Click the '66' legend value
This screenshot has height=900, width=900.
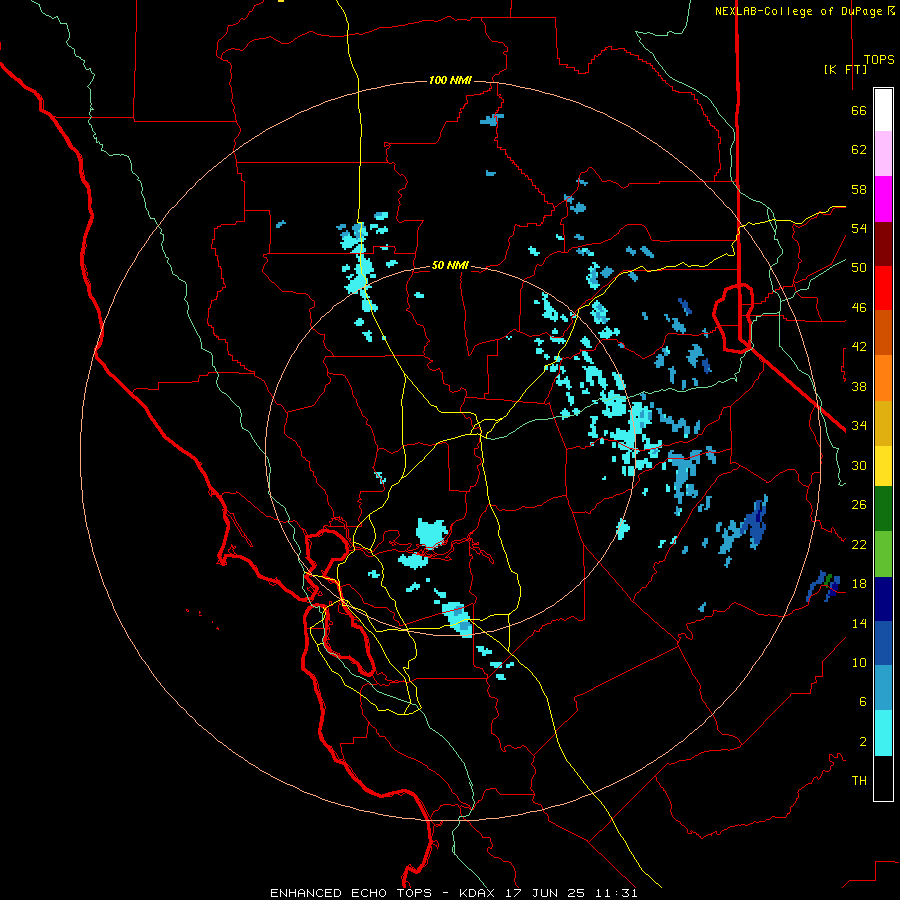click(x=859, y=111)
